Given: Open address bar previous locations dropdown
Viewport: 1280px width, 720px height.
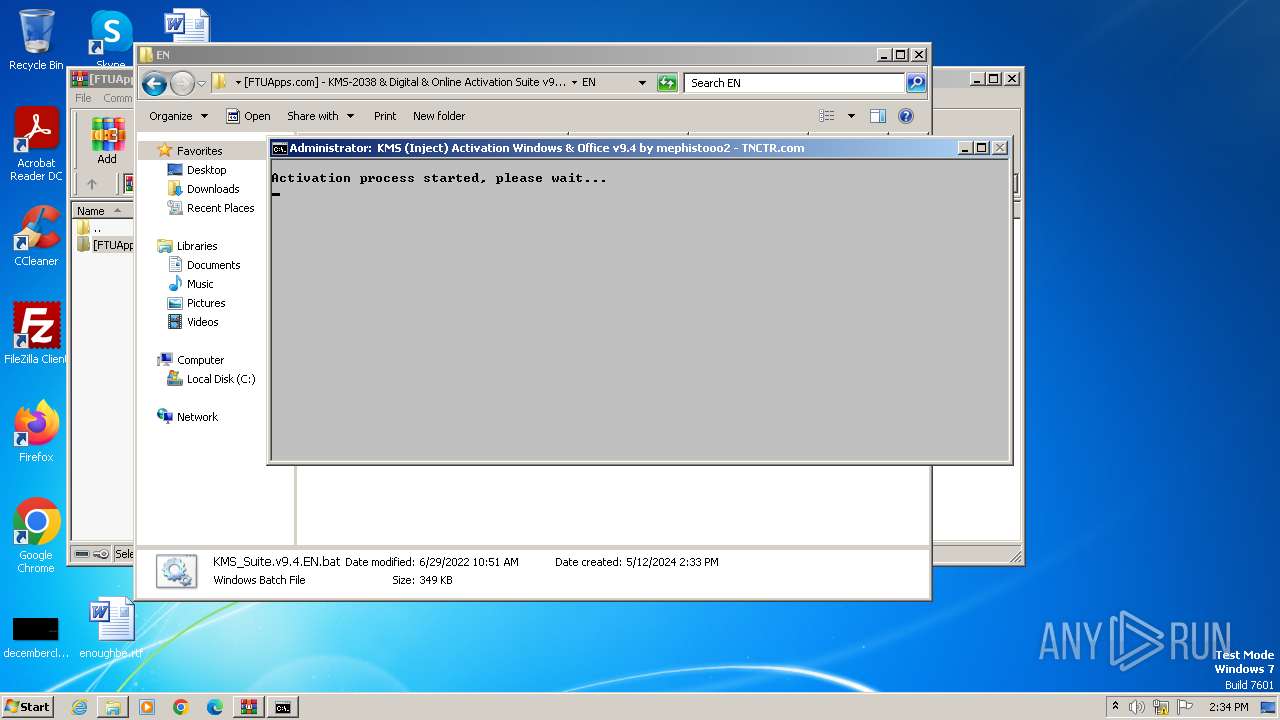Looking at the screenshot, I should click(642, 83).
